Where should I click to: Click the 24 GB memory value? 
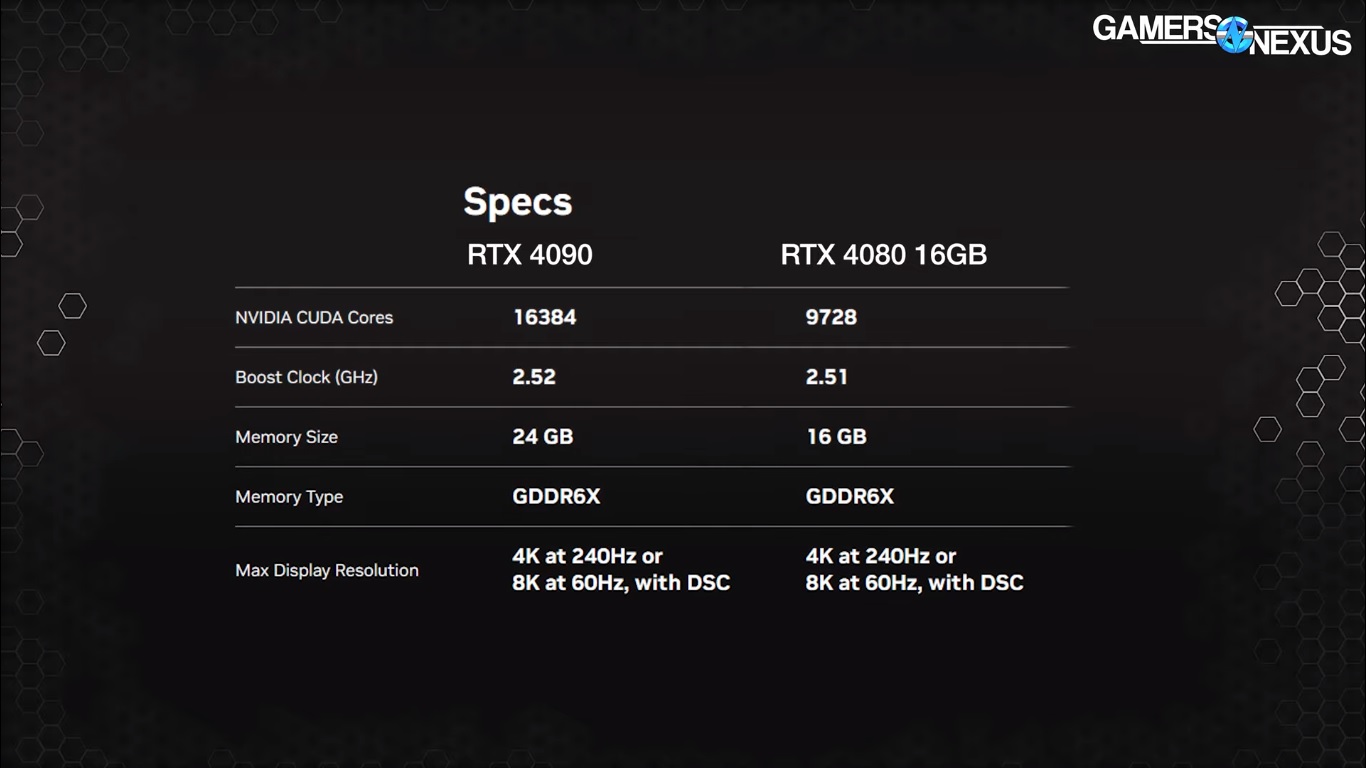(542, 437)
